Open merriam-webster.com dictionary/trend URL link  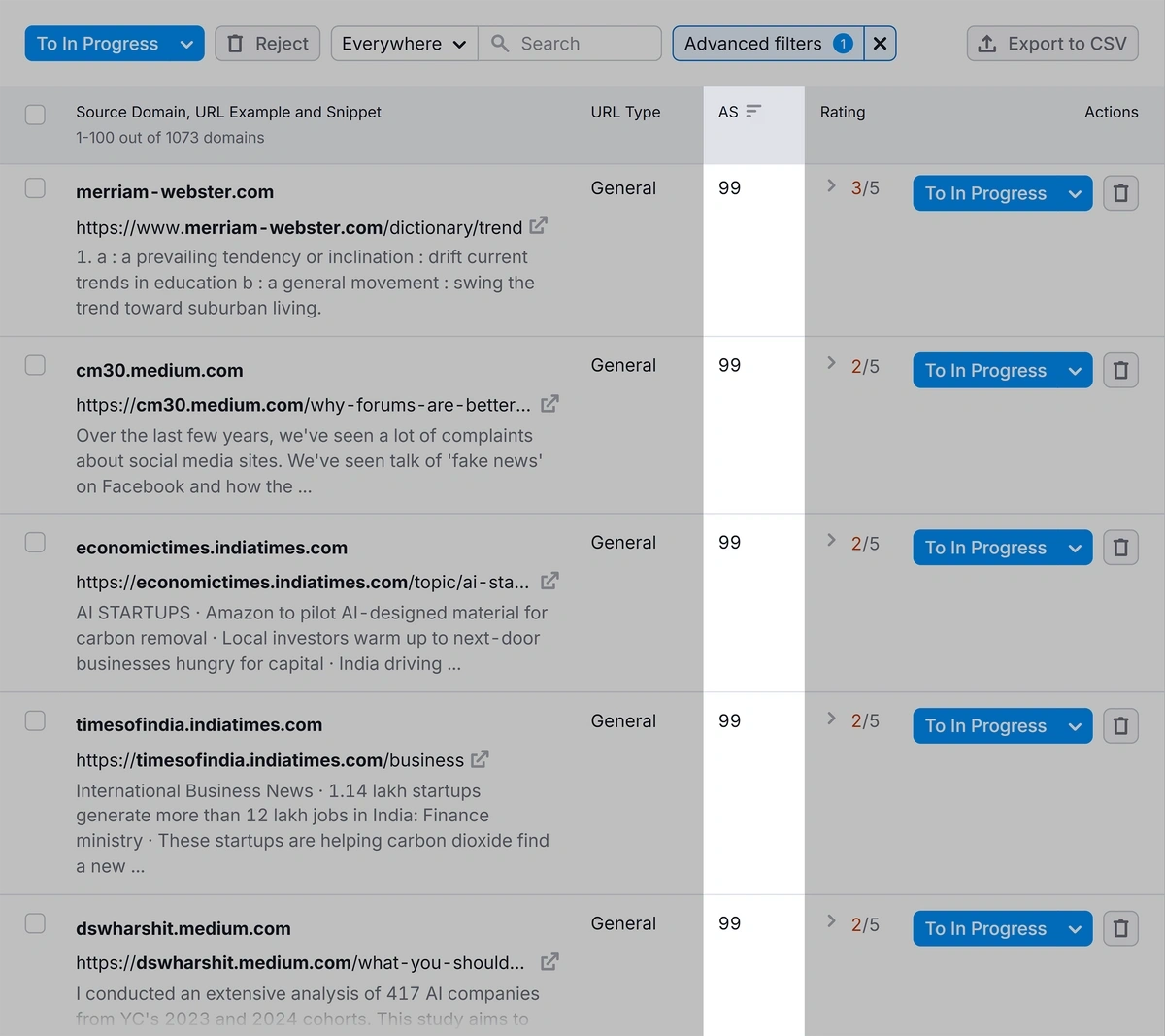299,228
